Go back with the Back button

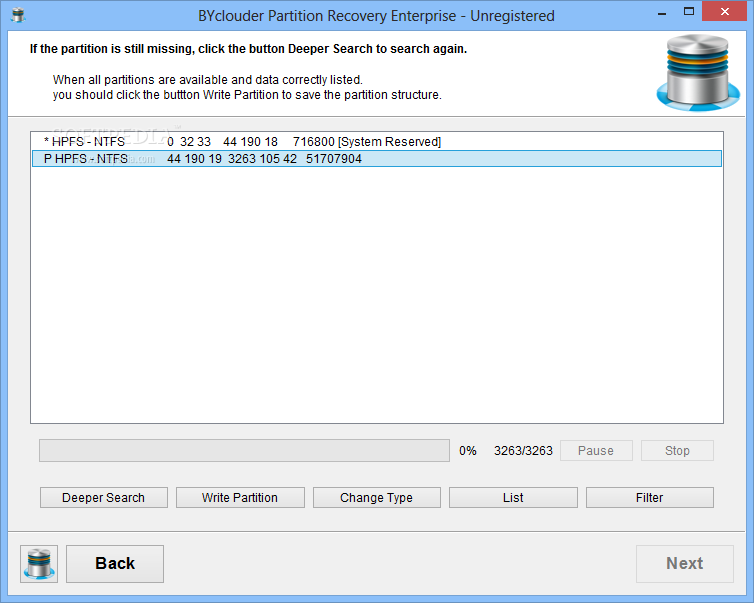(115, 564)
